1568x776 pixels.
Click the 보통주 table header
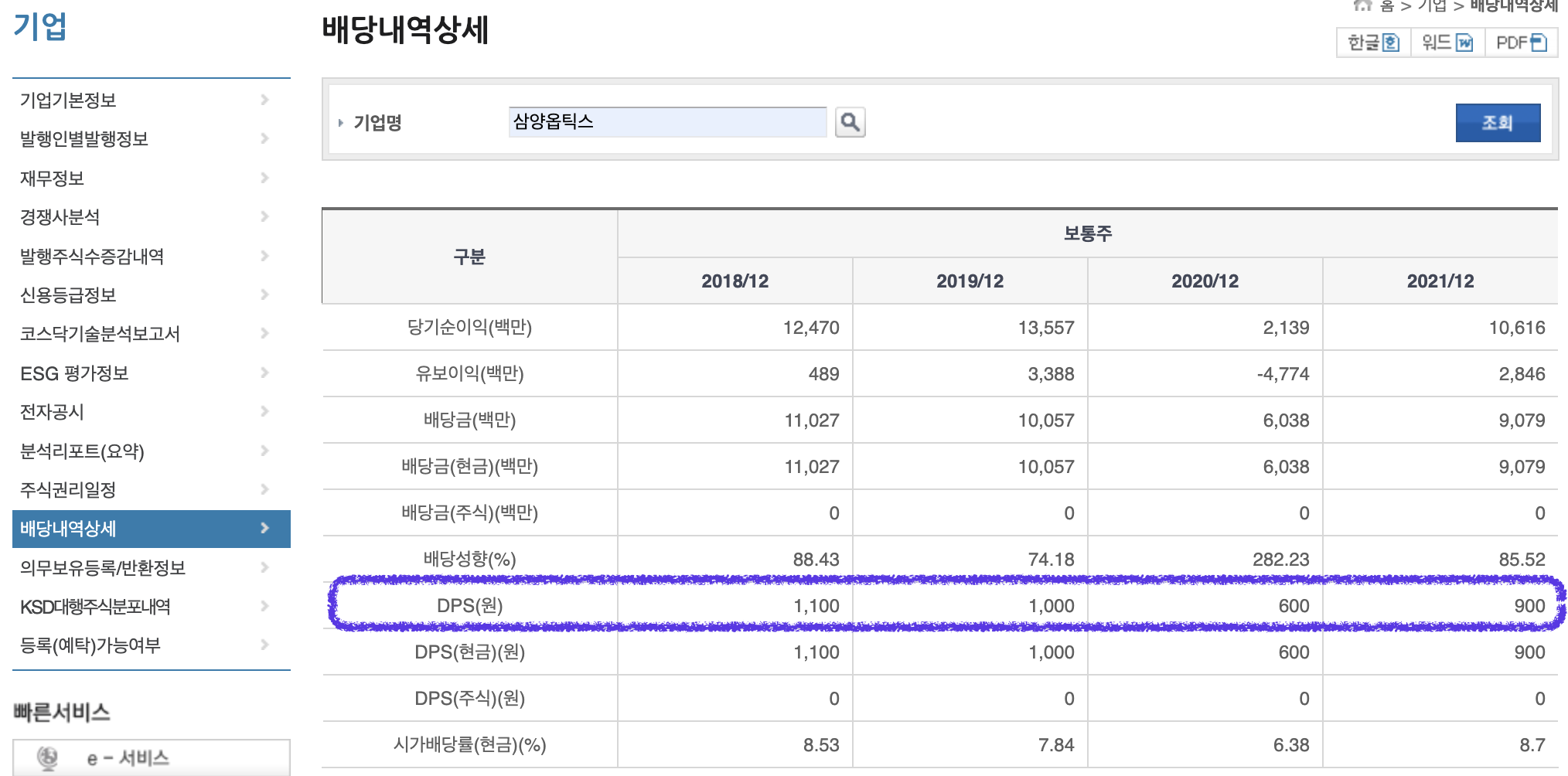point(1088,233)
